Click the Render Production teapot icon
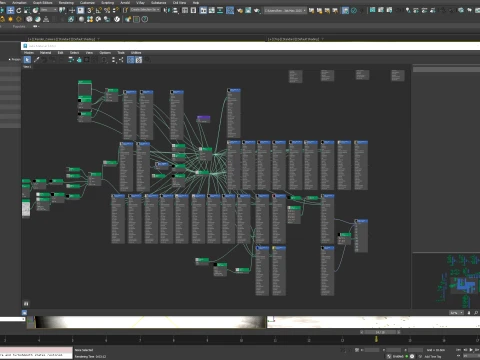The height and width of the screenshot is (360, 480). coord(257,10)
